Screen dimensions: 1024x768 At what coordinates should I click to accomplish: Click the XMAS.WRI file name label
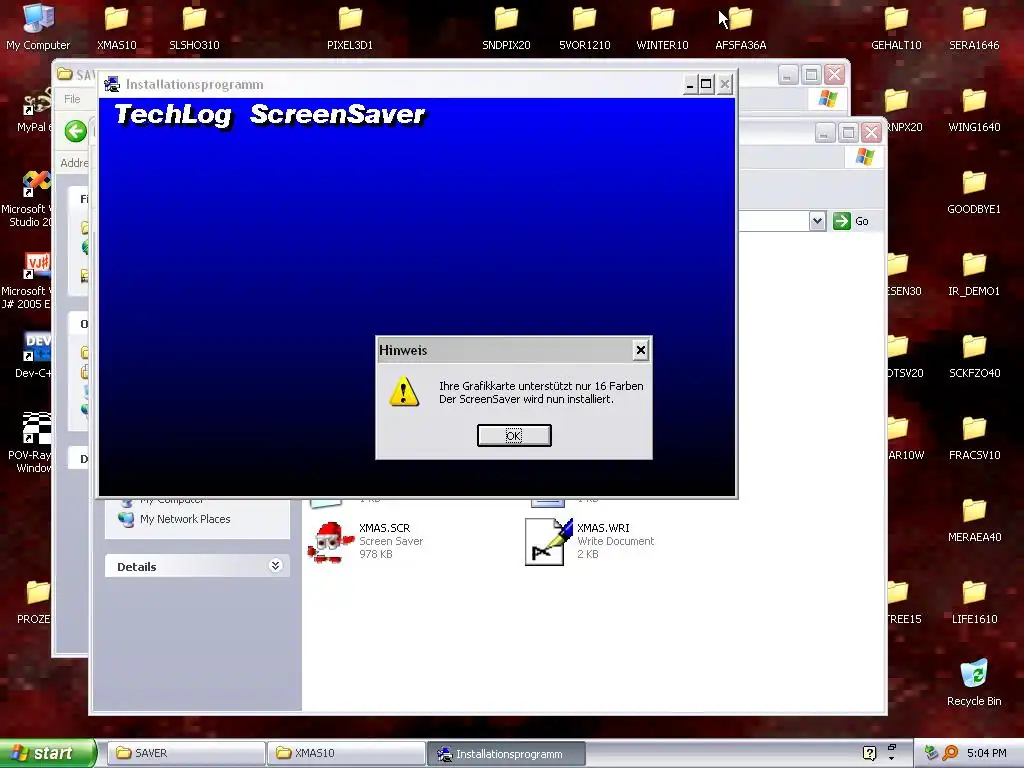point(603,528)
